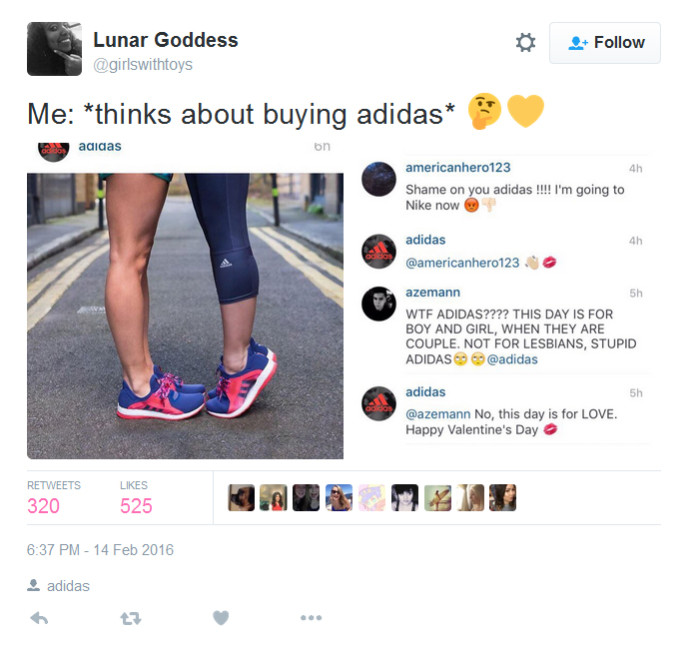
Task: Click the blue-background liker avatar
Action: pyautogui.click(x=339, y=497)
